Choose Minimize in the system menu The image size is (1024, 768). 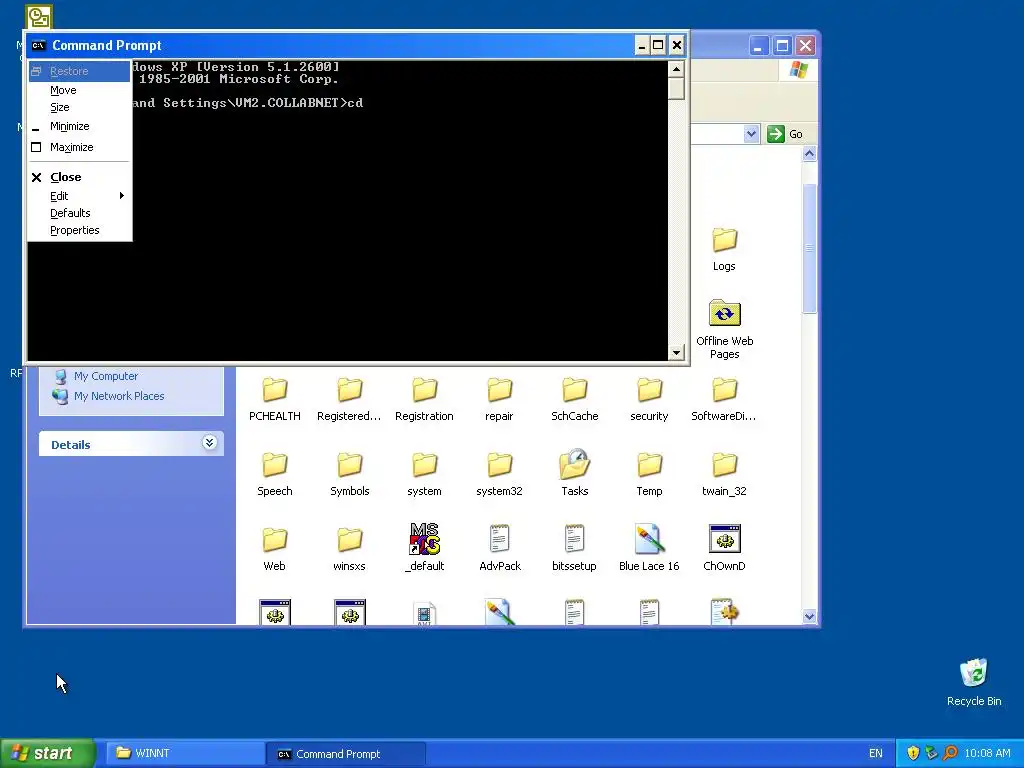(80, 126)
